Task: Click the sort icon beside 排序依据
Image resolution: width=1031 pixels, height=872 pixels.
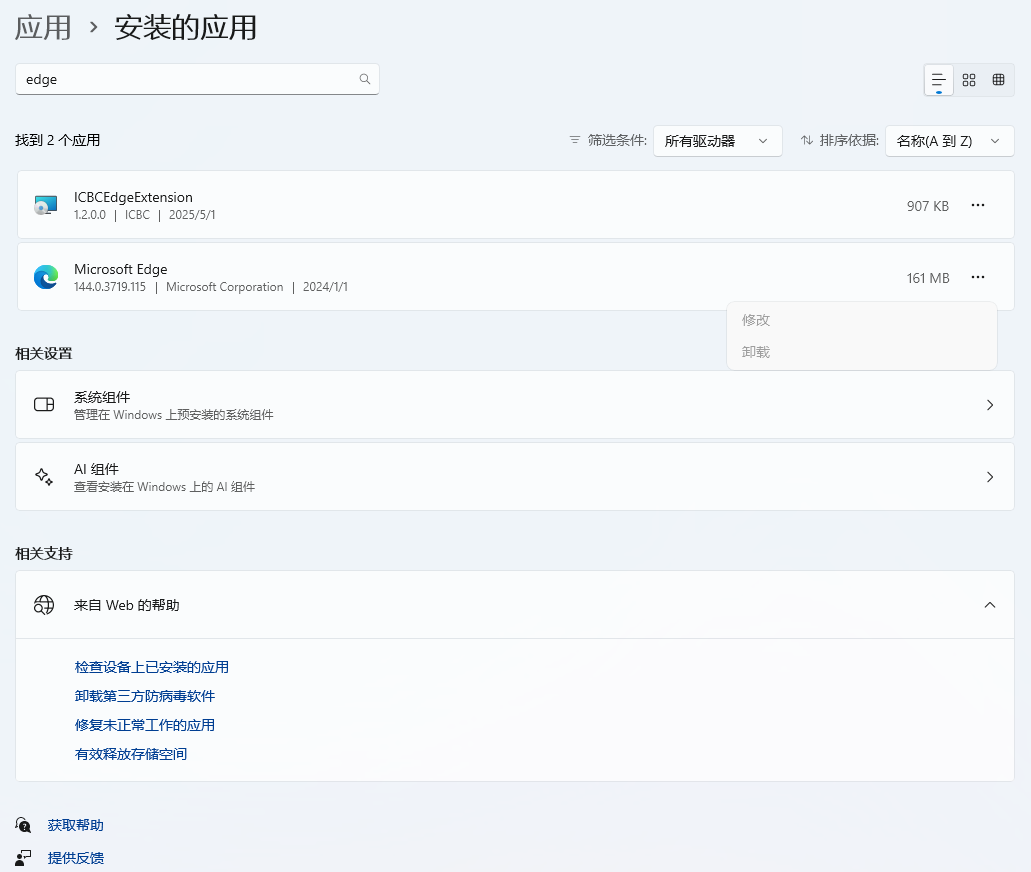Action: coord(807,140)
